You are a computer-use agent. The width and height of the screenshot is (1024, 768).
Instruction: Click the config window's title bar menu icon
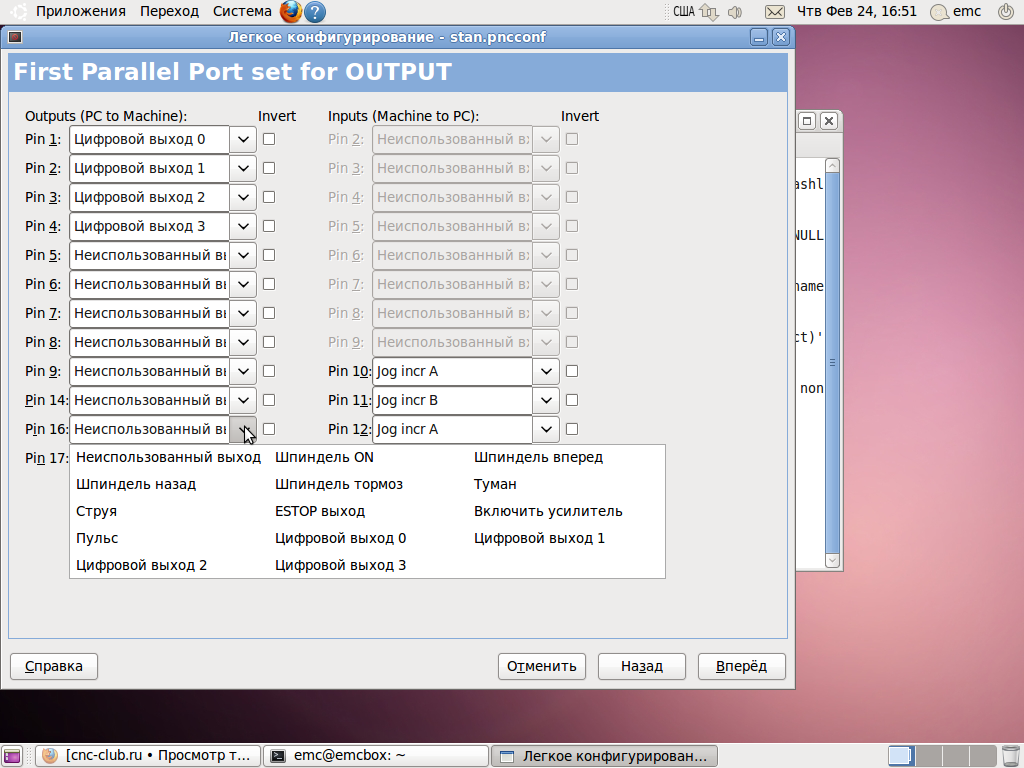[14, 37]
